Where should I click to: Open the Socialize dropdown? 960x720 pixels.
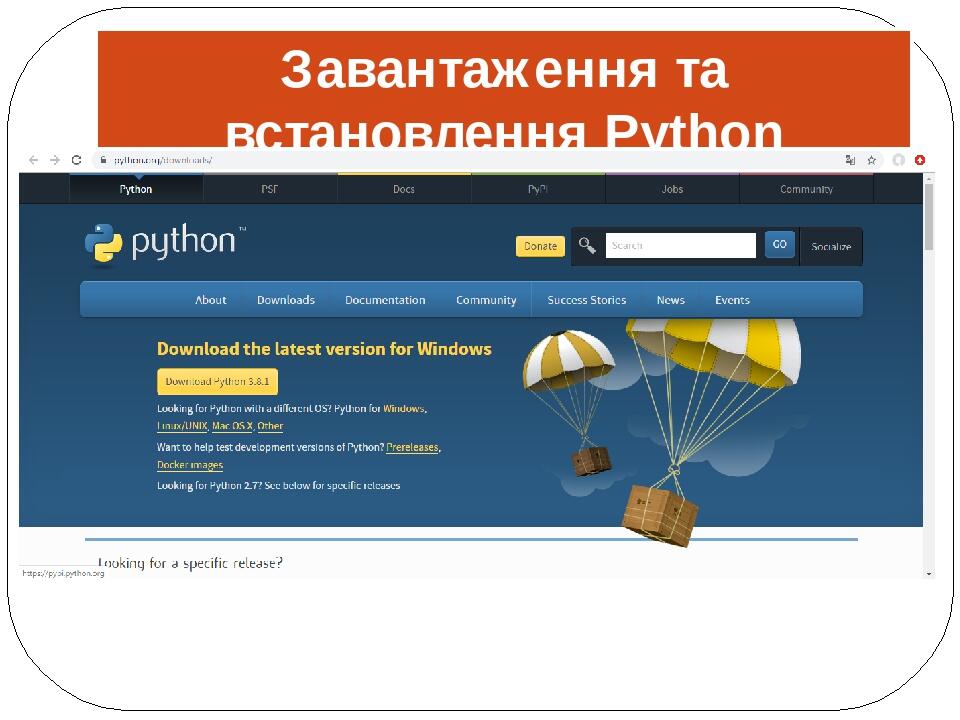(x=831, y=247)
